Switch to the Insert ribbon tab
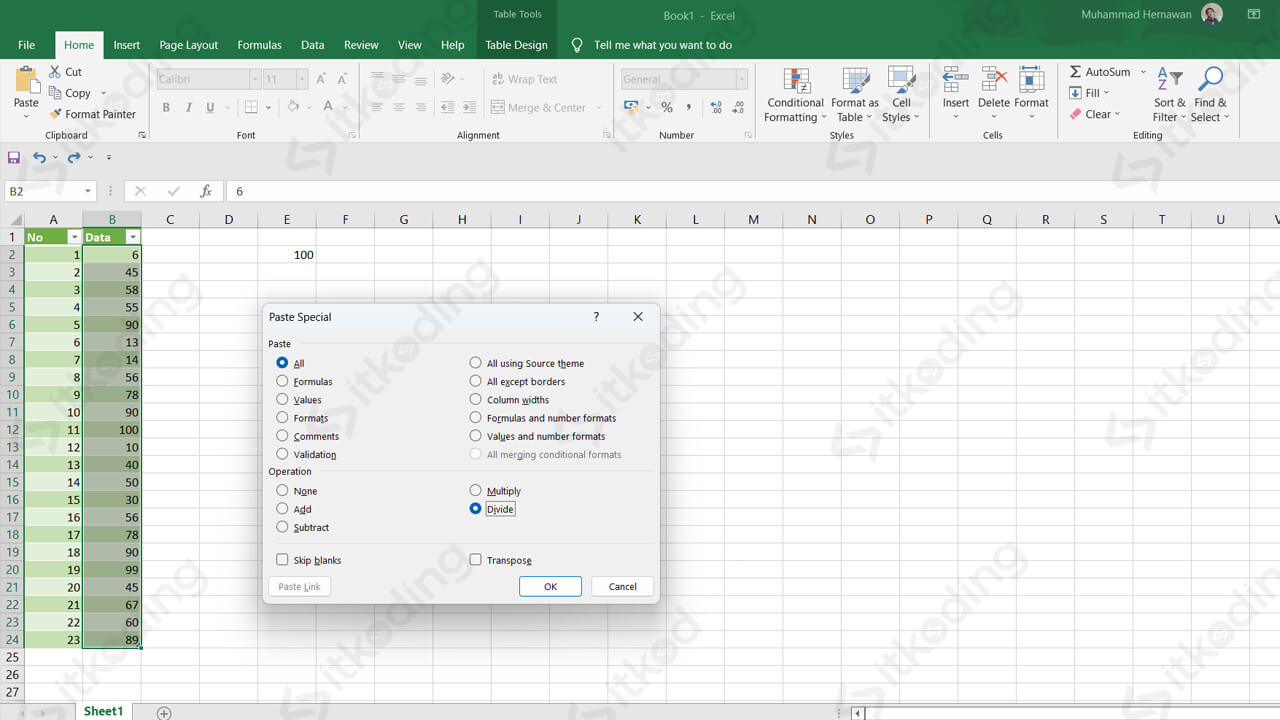 click(126, 45)
